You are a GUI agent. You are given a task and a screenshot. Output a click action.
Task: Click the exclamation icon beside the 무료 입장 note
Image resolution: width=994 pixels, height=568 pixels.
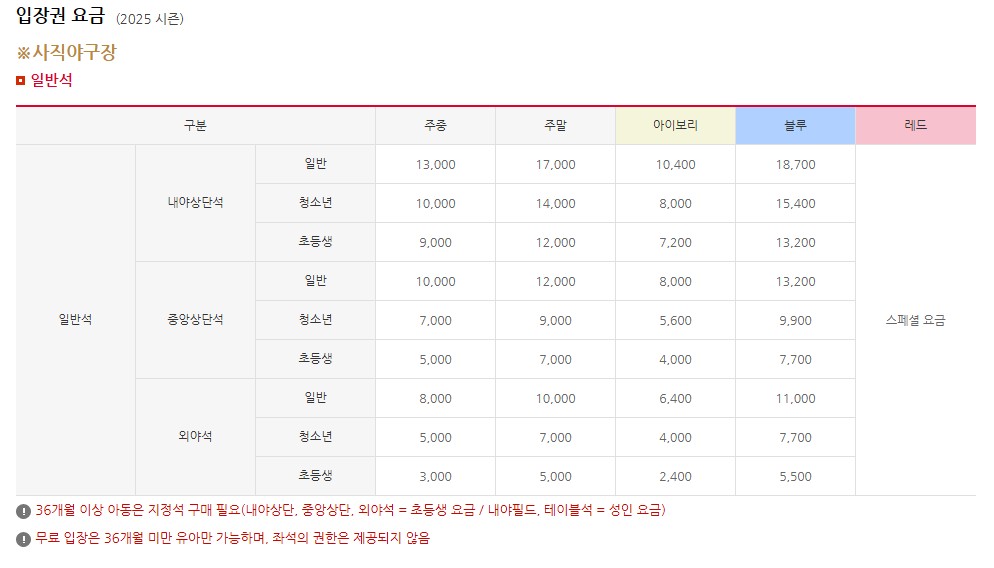[x=23, y=539]
